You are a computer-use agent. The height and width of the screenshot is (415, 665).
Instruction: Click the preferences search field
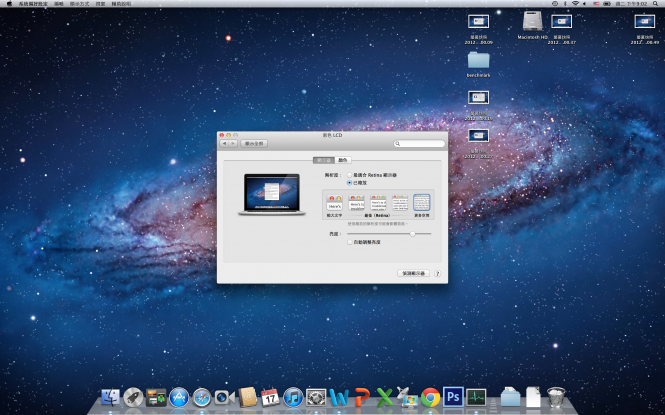(x=419, y=144)
